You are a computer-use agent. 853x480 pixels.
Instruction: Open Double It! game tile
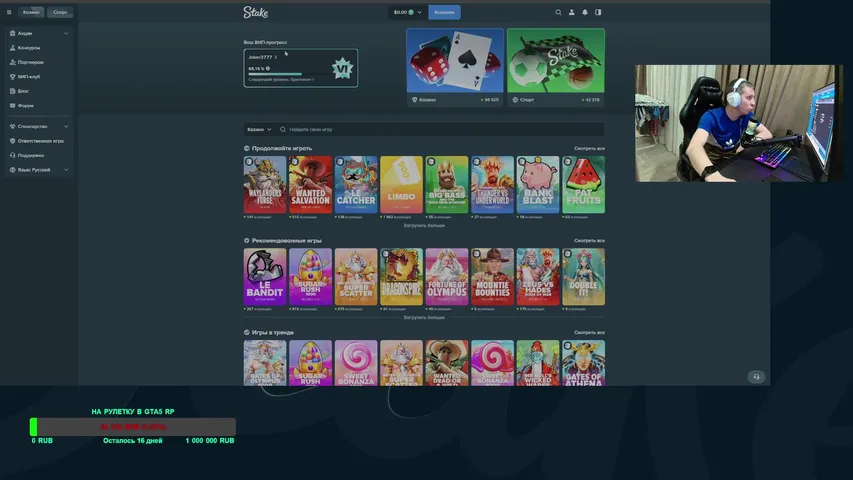(x=583, y=276)
